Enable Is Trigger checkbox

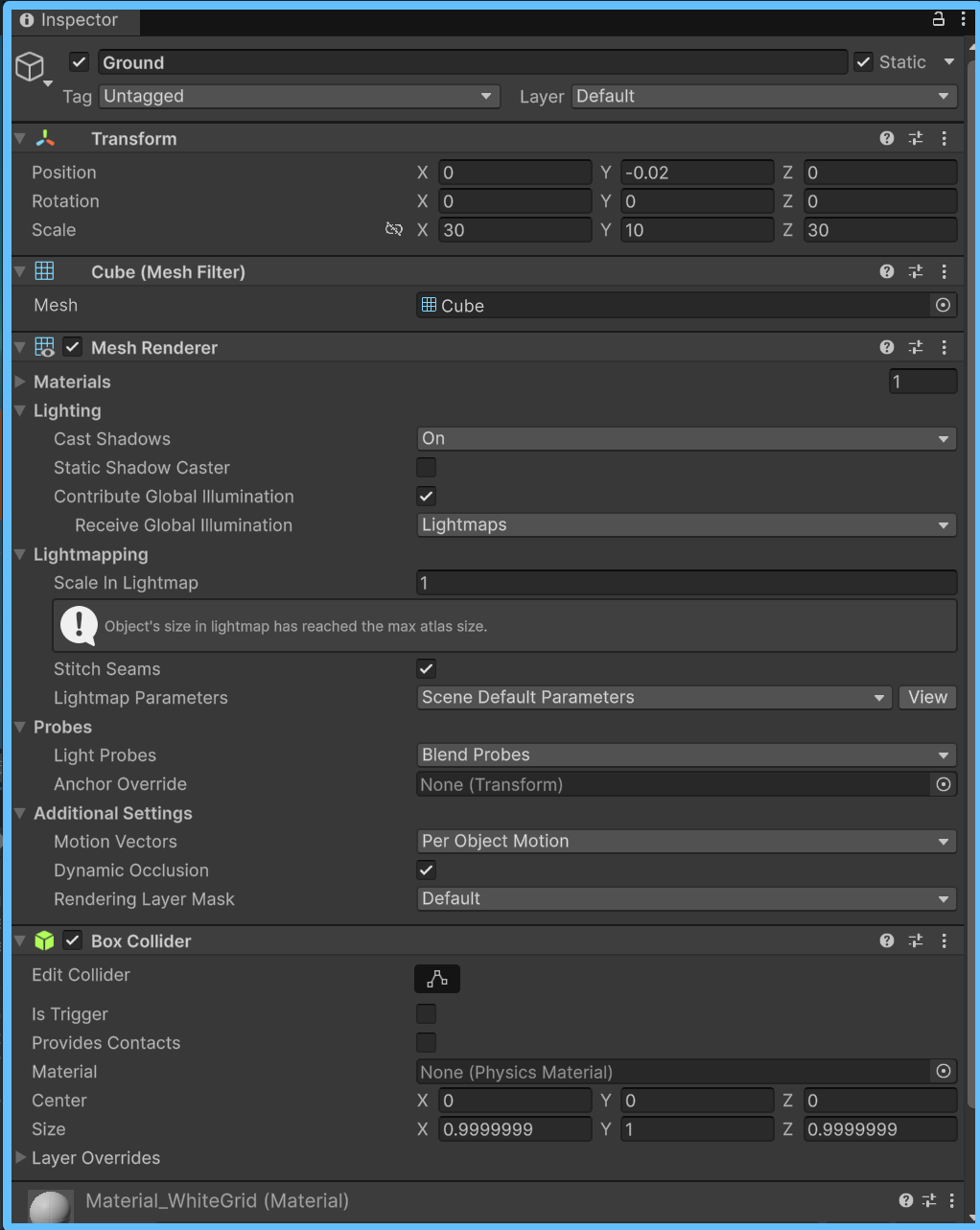click(427, 1013)
